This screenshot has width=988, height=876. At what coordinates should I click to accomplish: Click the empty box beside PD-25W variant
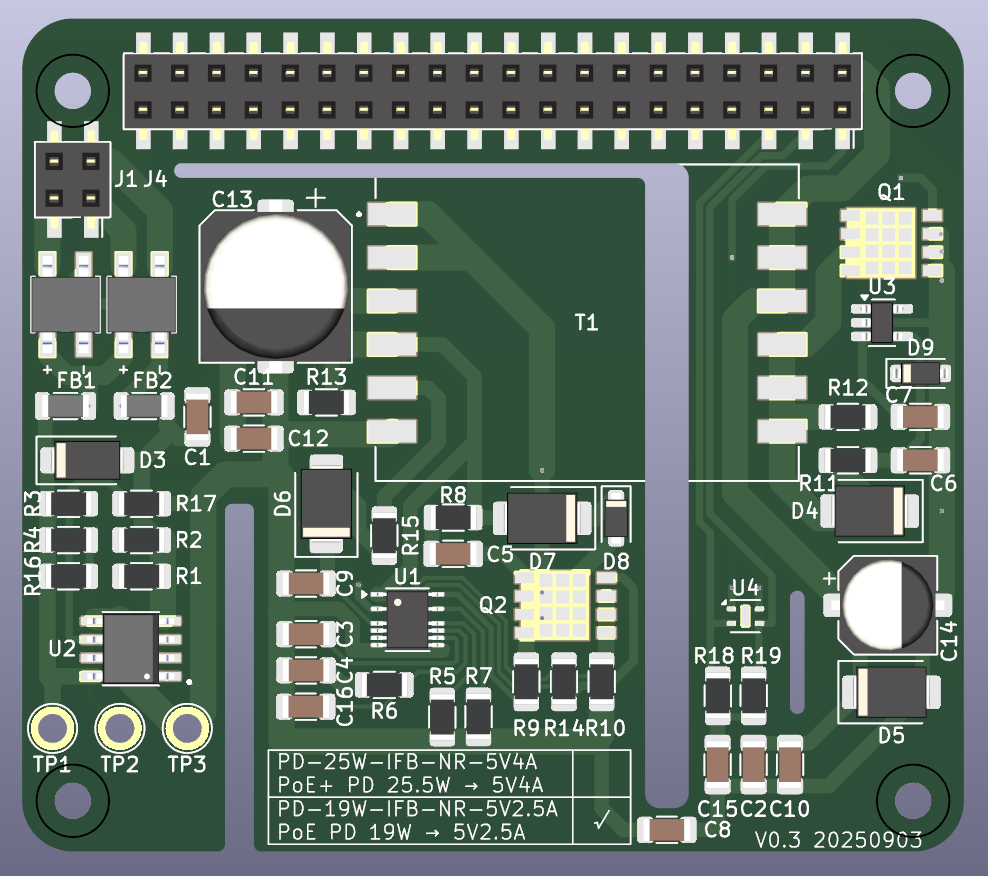click(602, 774)
